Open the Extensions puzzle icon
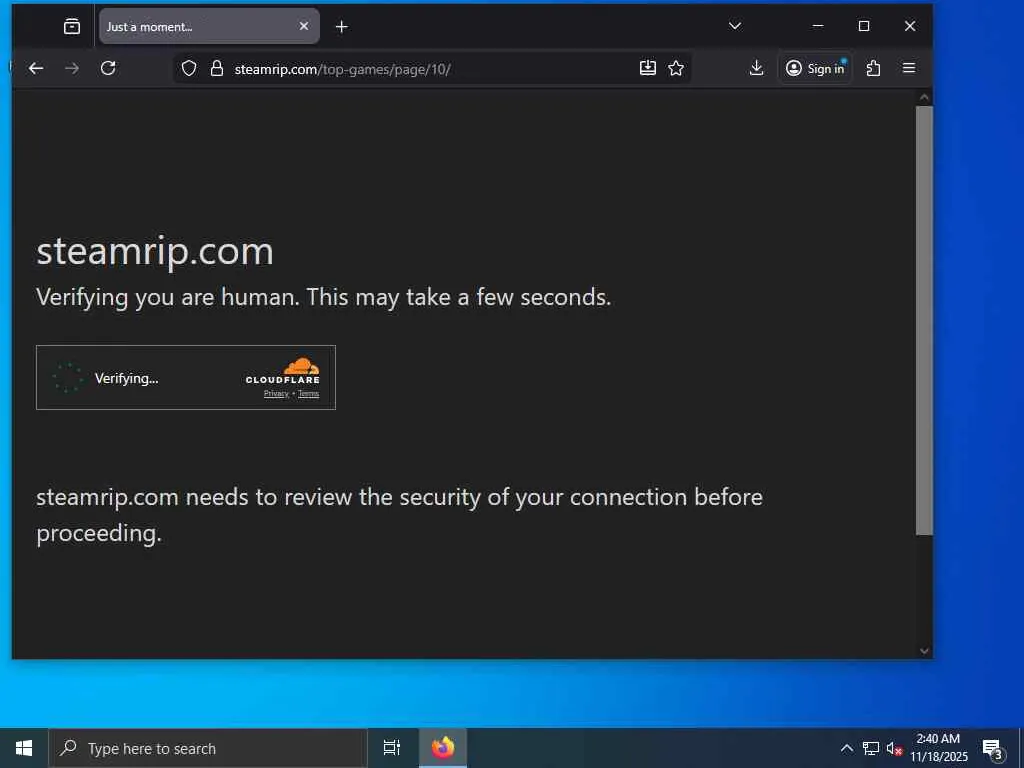This screenshot has height=768, width=1024. 873,68
